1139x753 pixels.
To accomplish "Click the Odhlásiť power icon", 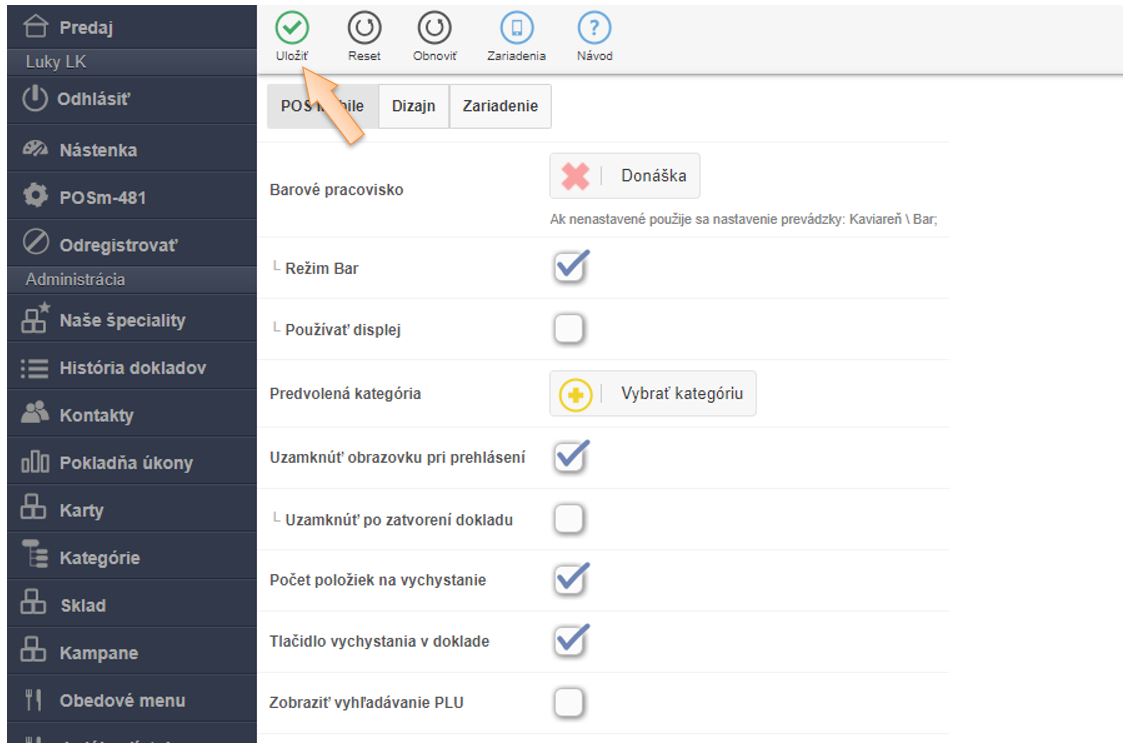I will pyautogui.click(x=35, y=100).
